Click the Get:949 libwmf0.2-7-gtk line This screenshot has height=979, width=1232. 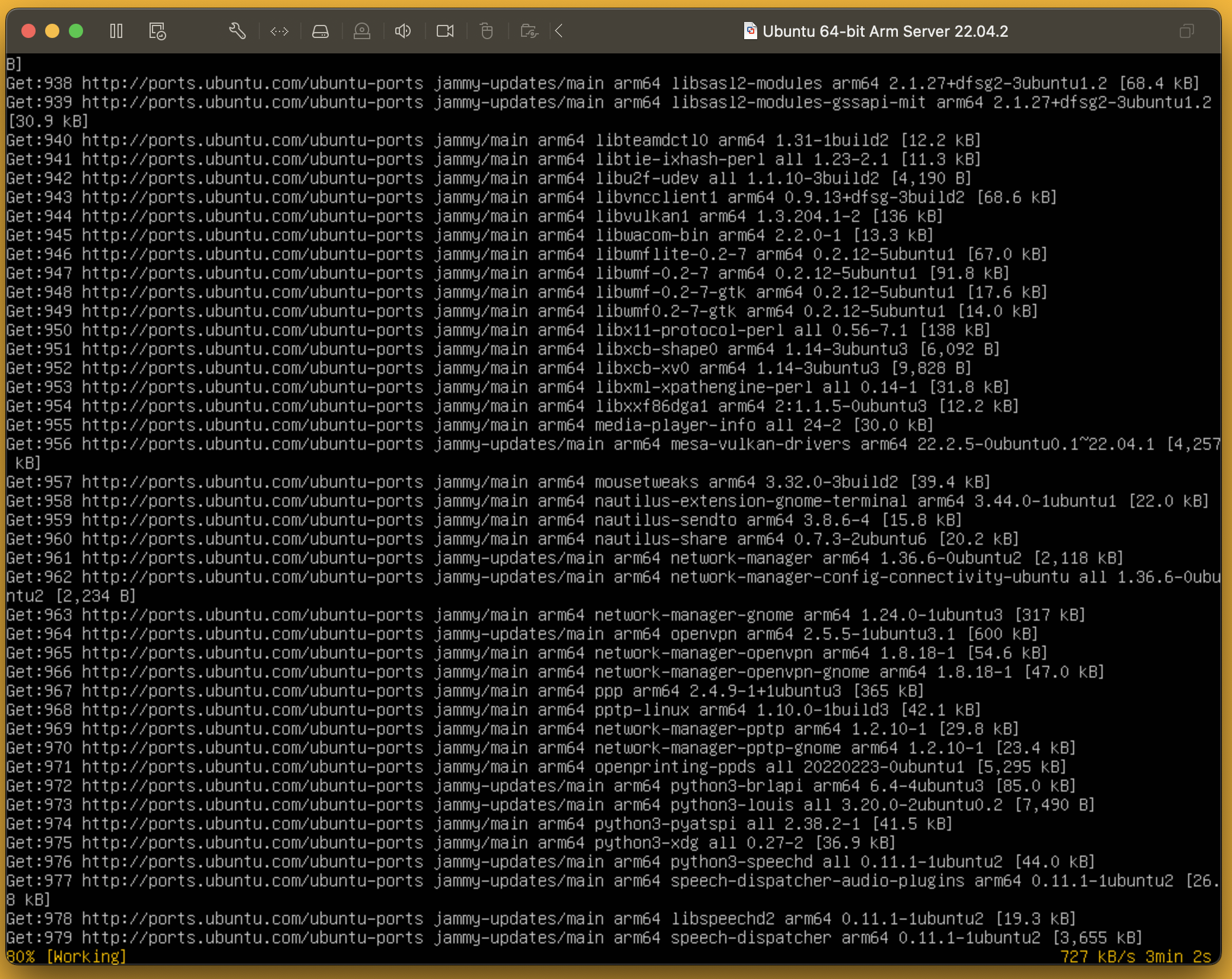pos(522,311)
